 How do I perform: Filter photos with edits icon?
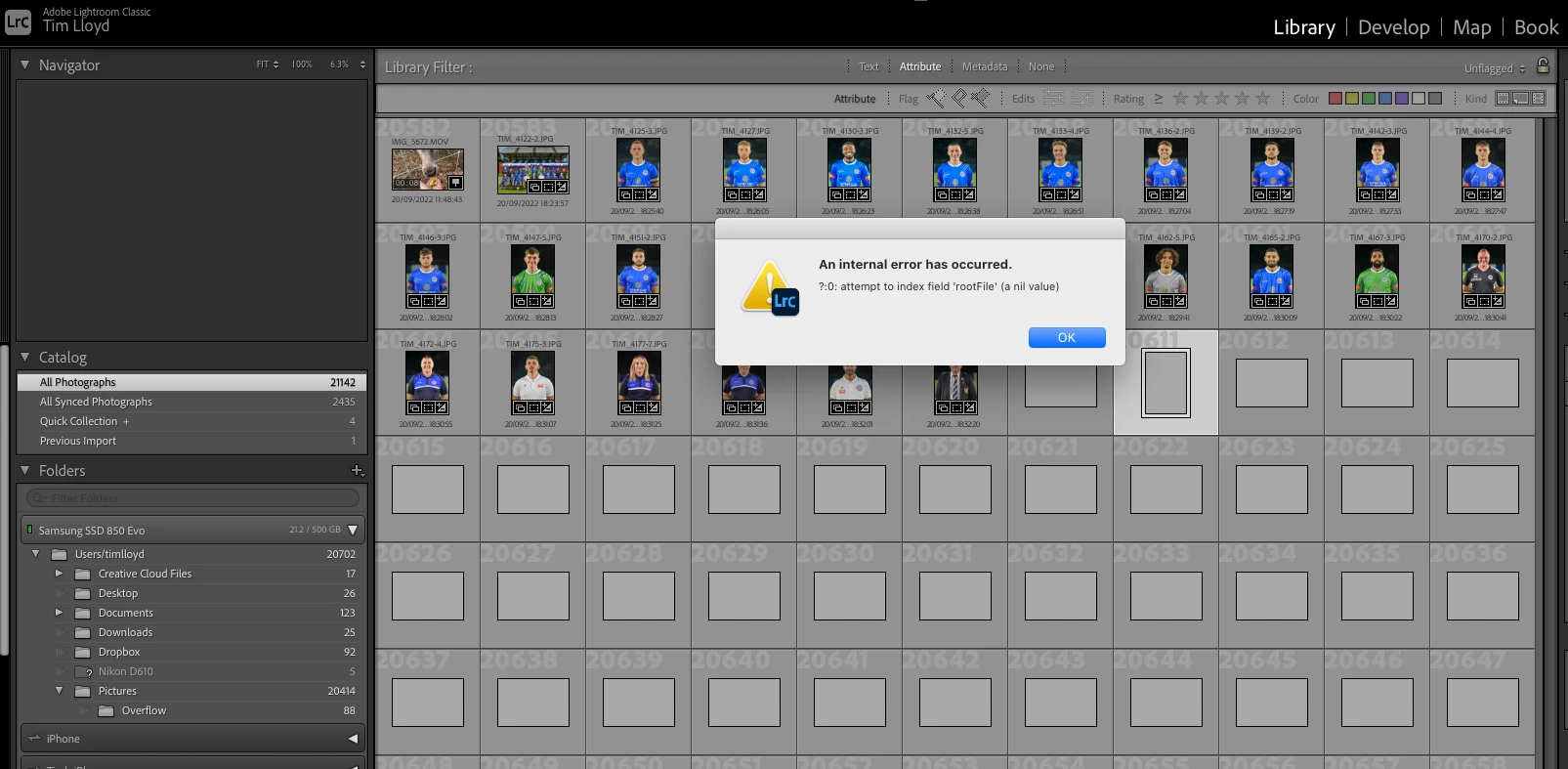click(1053, 98)
